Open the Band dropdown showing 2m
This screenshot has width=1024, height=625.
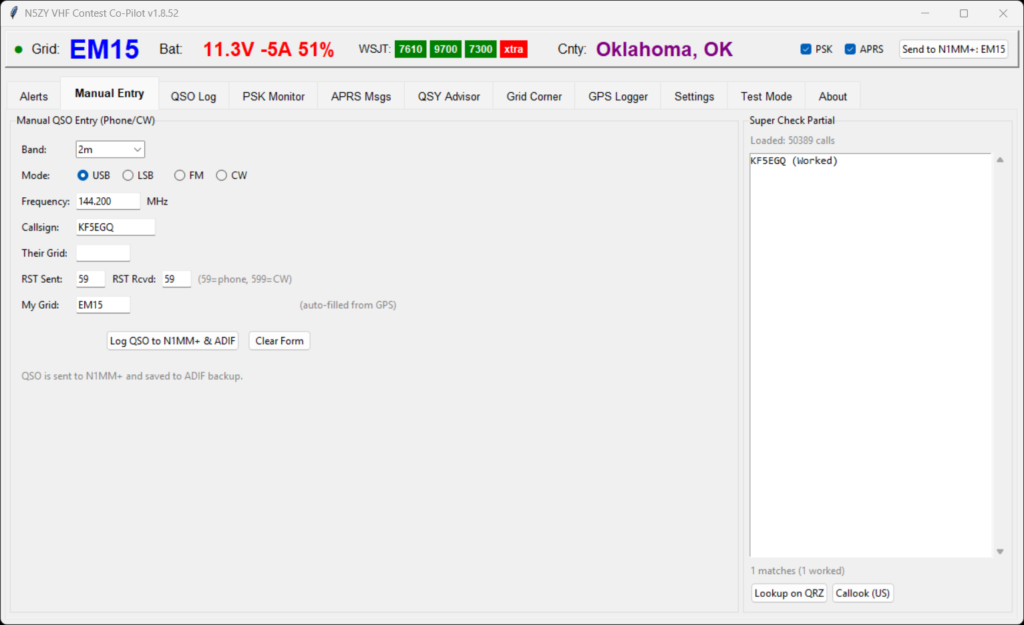coord(110,149)
